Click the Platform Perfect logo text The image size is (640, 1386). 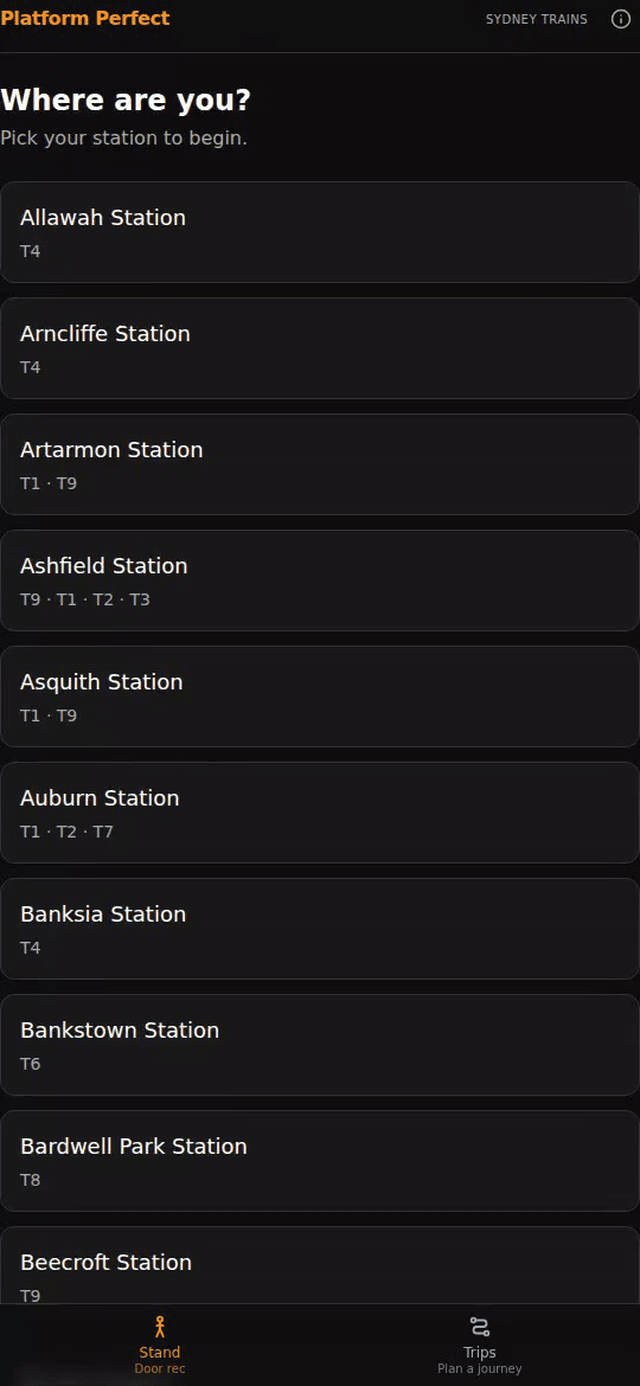pos(85,18)
